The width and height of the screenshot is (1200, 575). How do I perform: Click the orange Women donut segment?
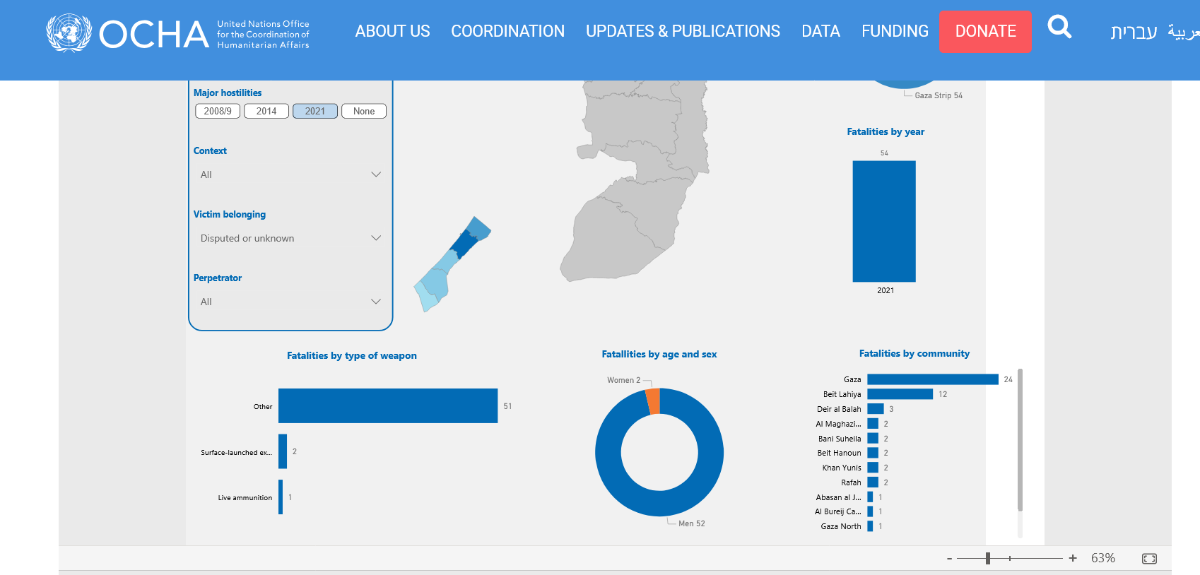pos(653,401)
